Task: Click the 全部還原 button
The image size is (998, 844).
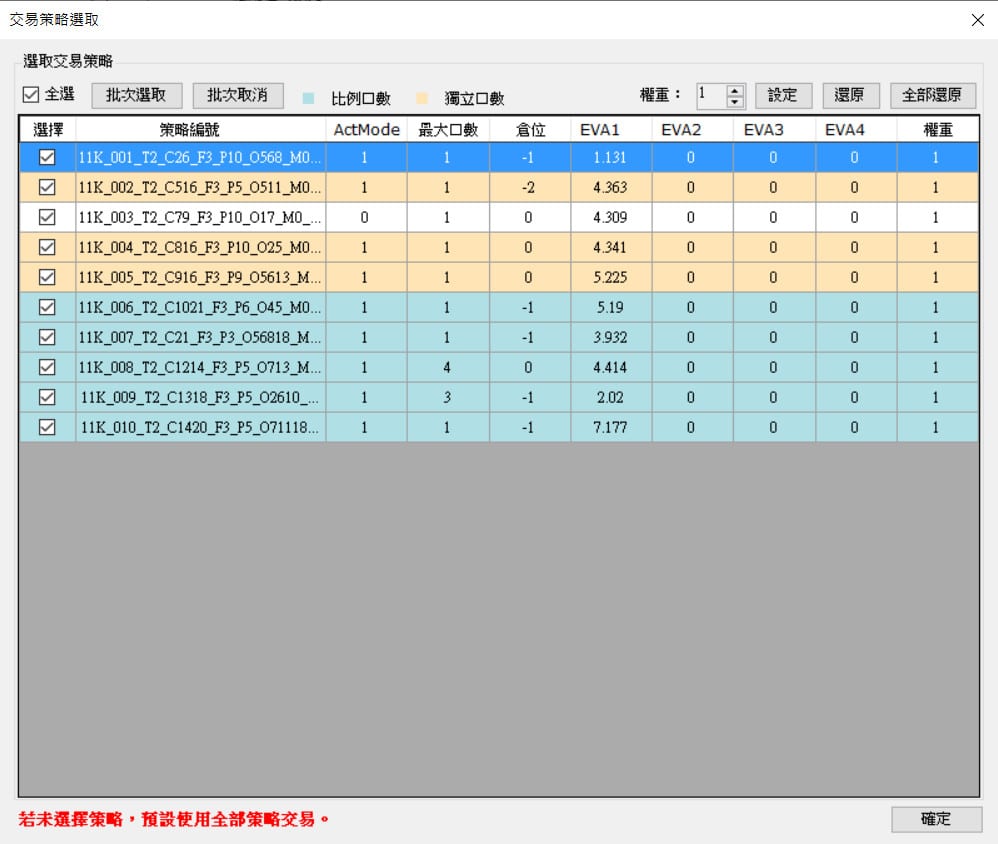Action: click(x=933, y=95)
